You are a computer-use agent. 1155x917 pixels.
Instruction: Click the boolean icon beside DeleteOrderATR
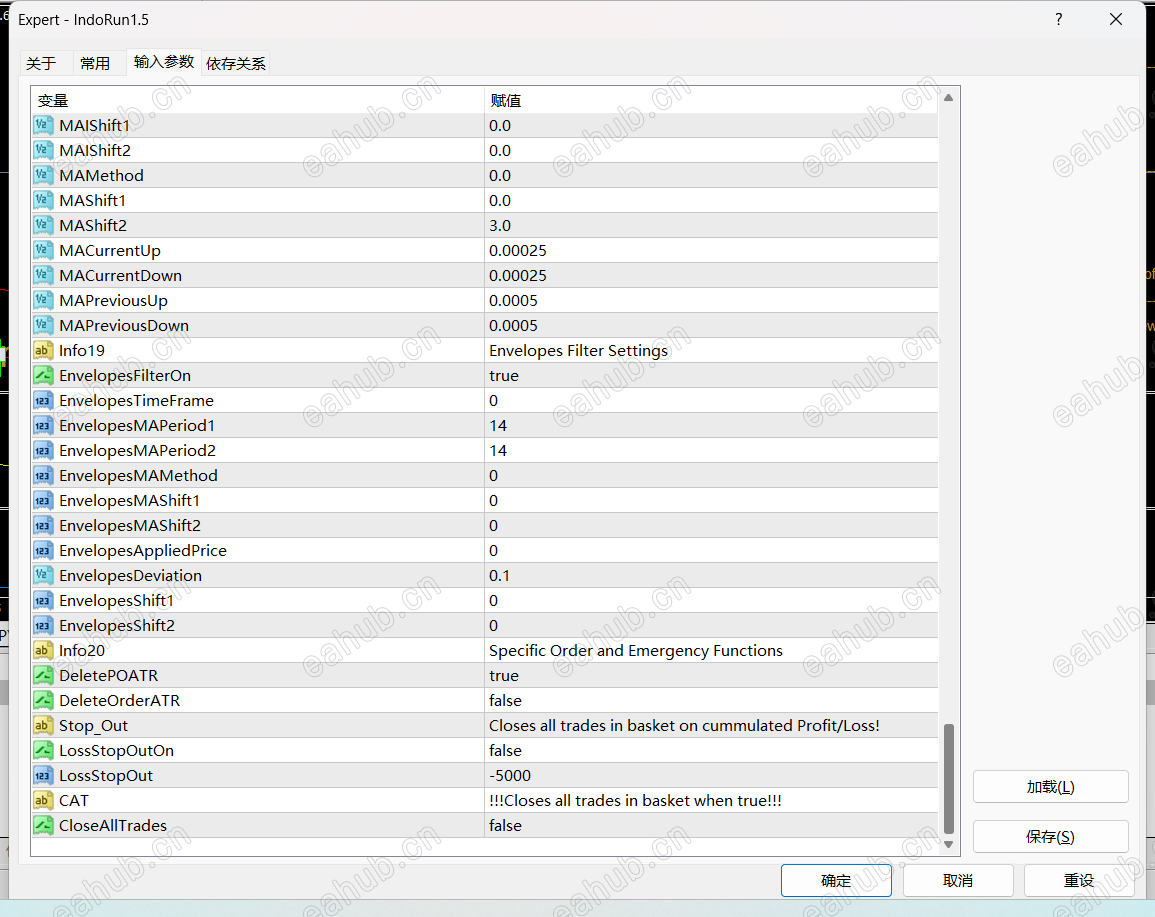click(x=43, y=701)
